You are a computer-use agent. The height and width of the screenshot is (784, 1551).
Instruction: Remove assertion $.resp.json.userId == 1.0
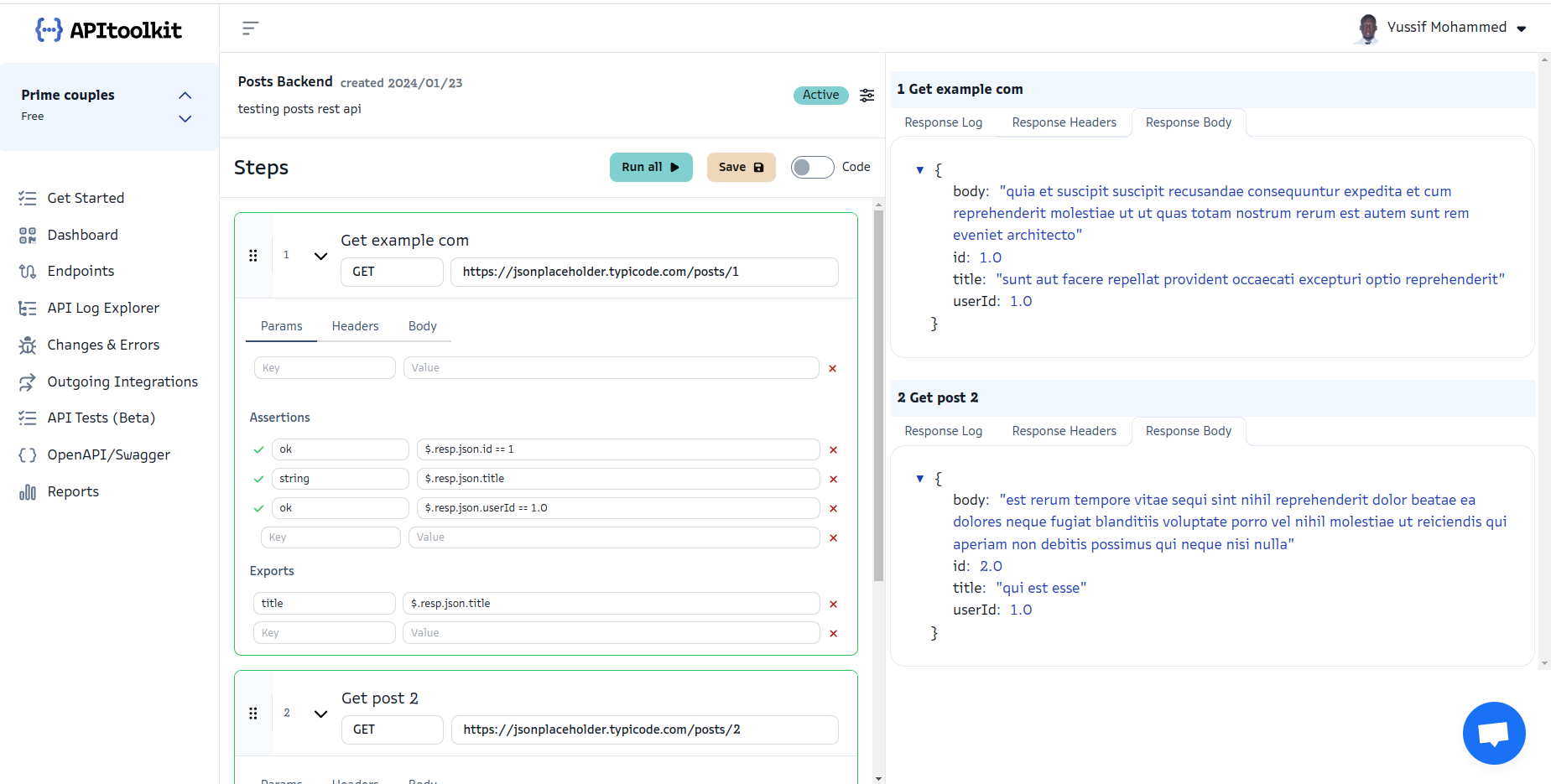coord(834,508)
